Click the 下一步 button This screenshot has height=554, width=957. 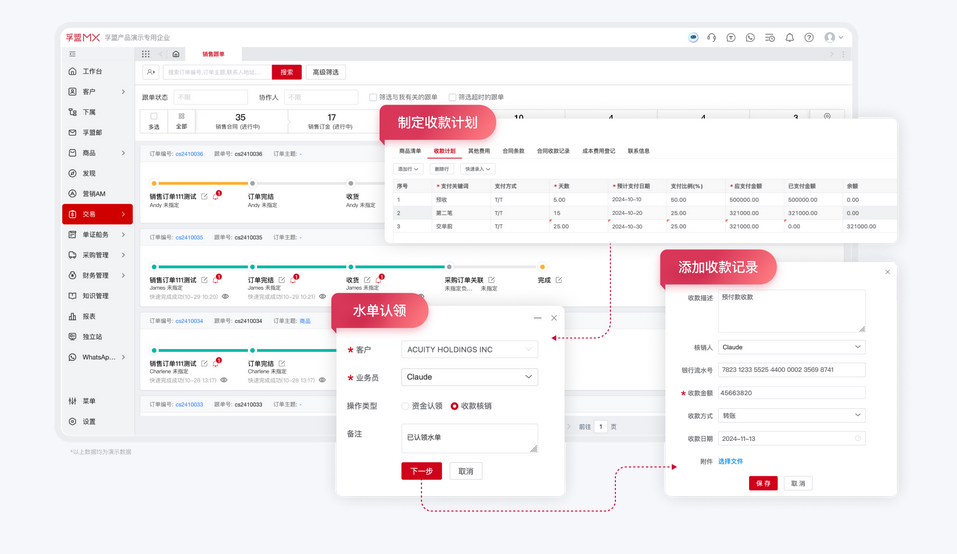(x=421, y=471)
